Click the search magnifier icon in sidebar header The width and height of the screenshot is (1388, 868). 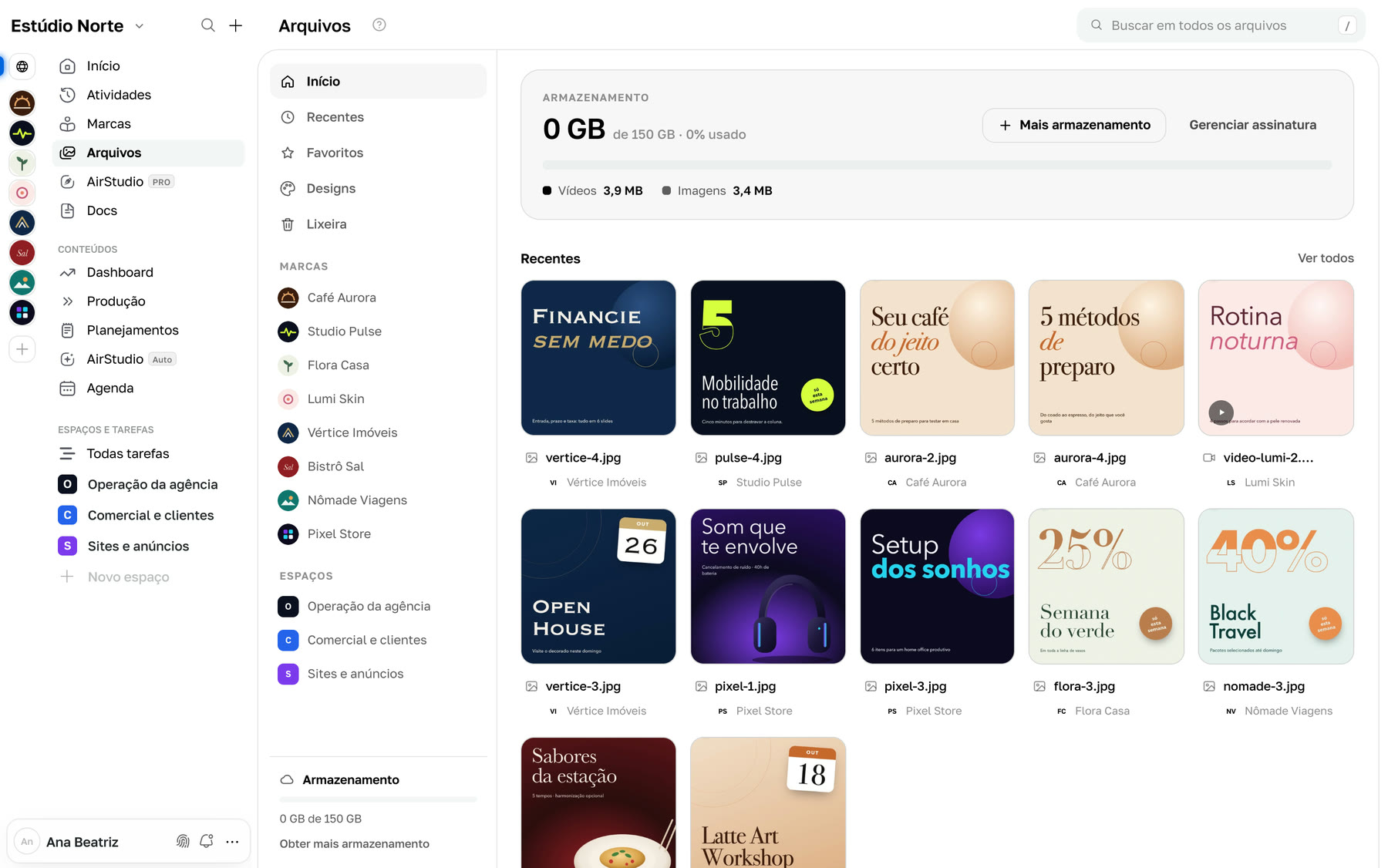207,25
